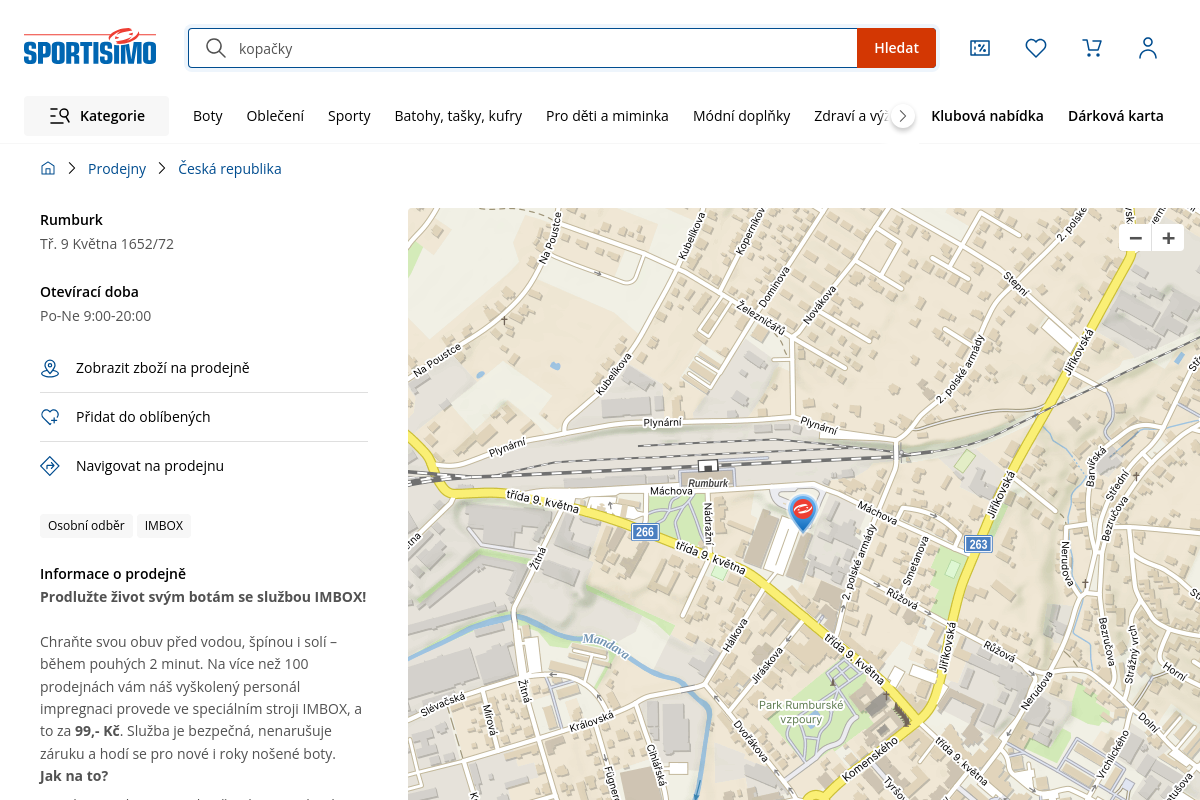Open the Sporty menu item
1200x800 pixels.
[x=349, y=116]
